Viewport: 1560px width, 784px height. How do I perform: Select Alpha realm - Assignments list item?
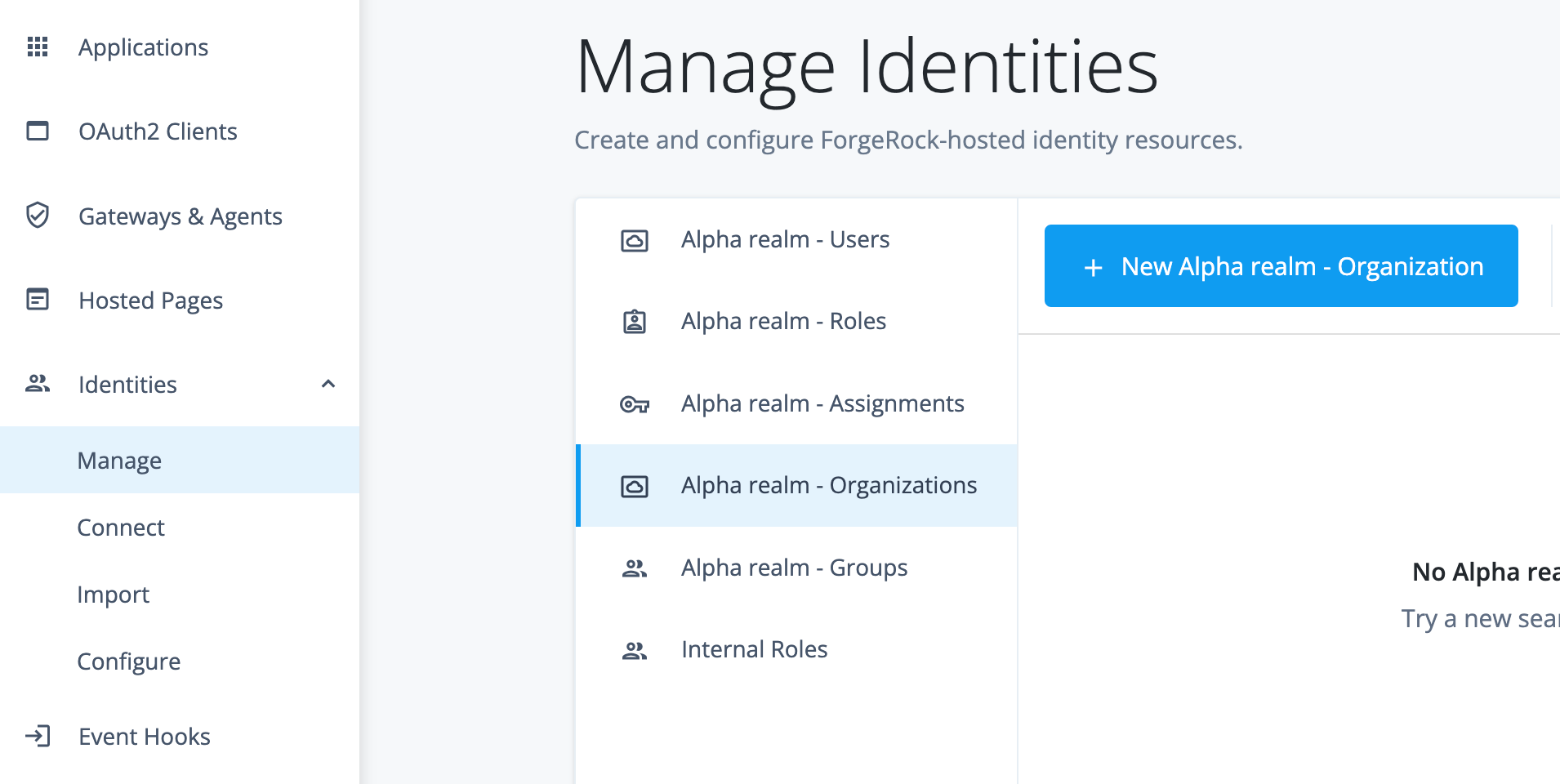coord(796,403)
